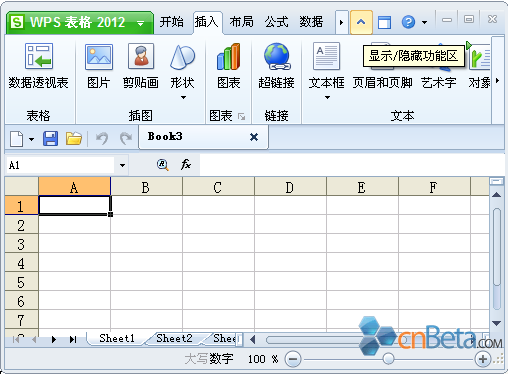
Task: Open chart group dialog launcher
Action: pyautogui.click(x=242, y=116)
